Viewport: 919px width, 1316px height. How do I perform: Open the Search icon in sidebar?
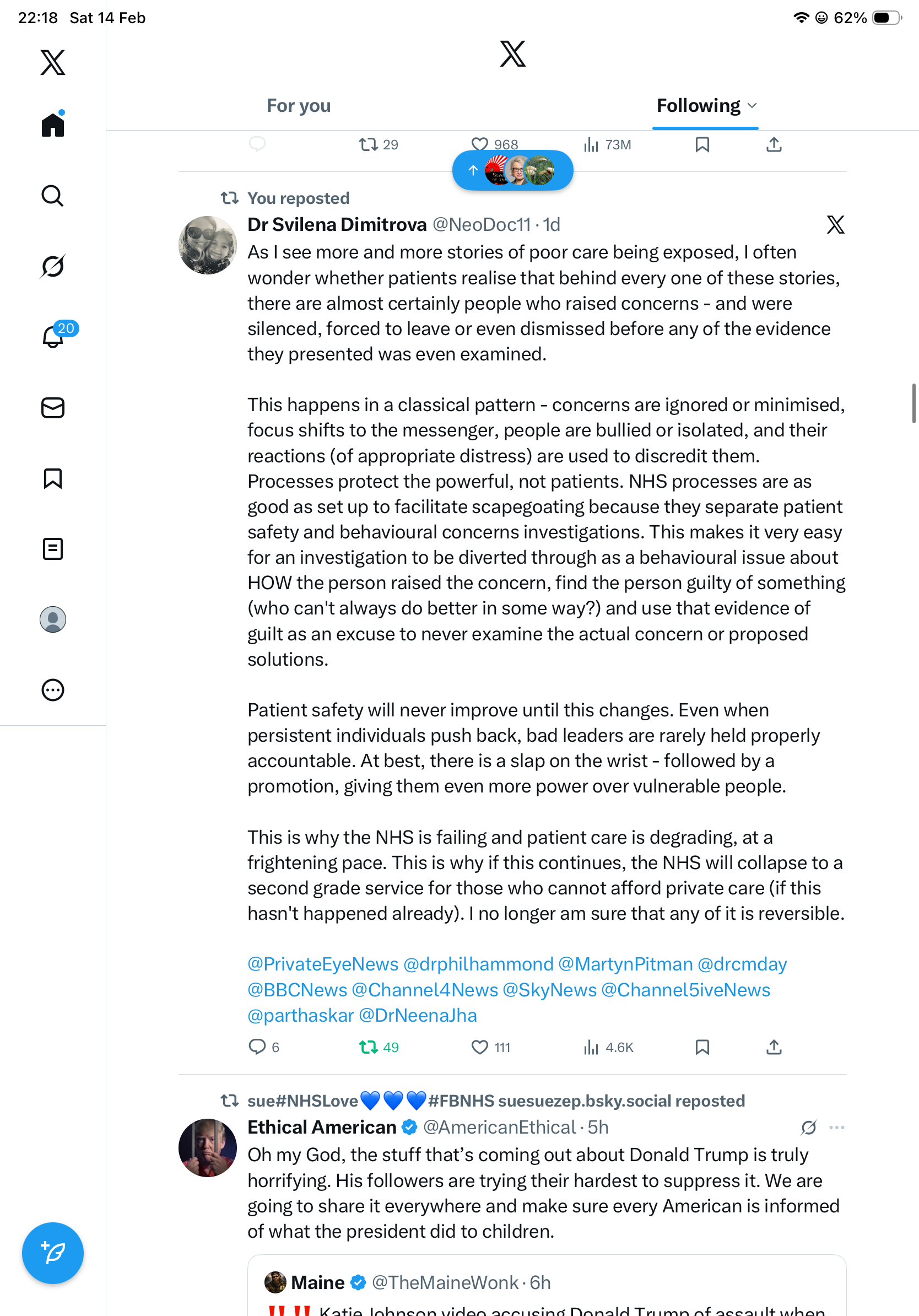[53, 196]
